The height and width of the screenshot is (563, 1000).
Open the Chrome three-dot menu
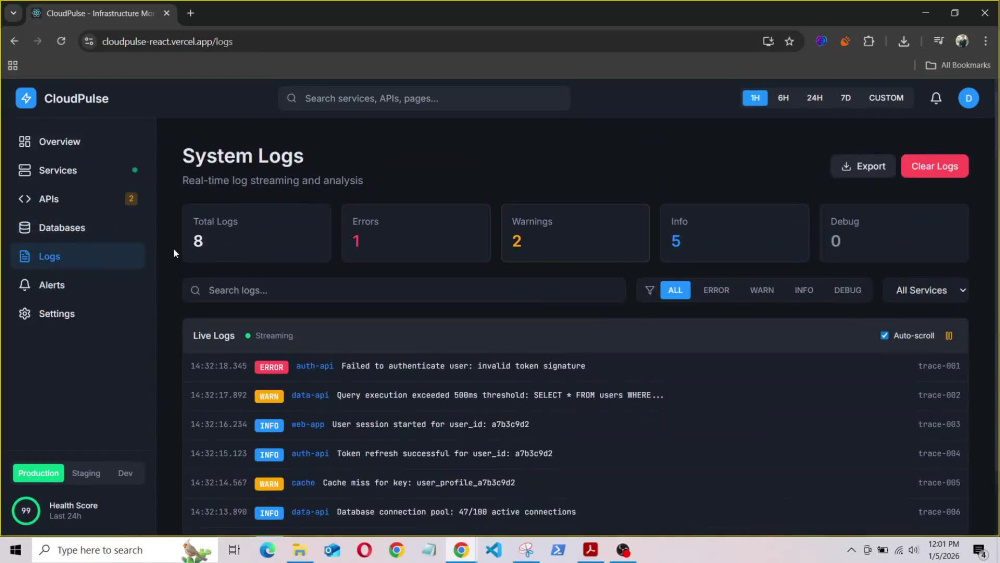(x=985, y=41)
